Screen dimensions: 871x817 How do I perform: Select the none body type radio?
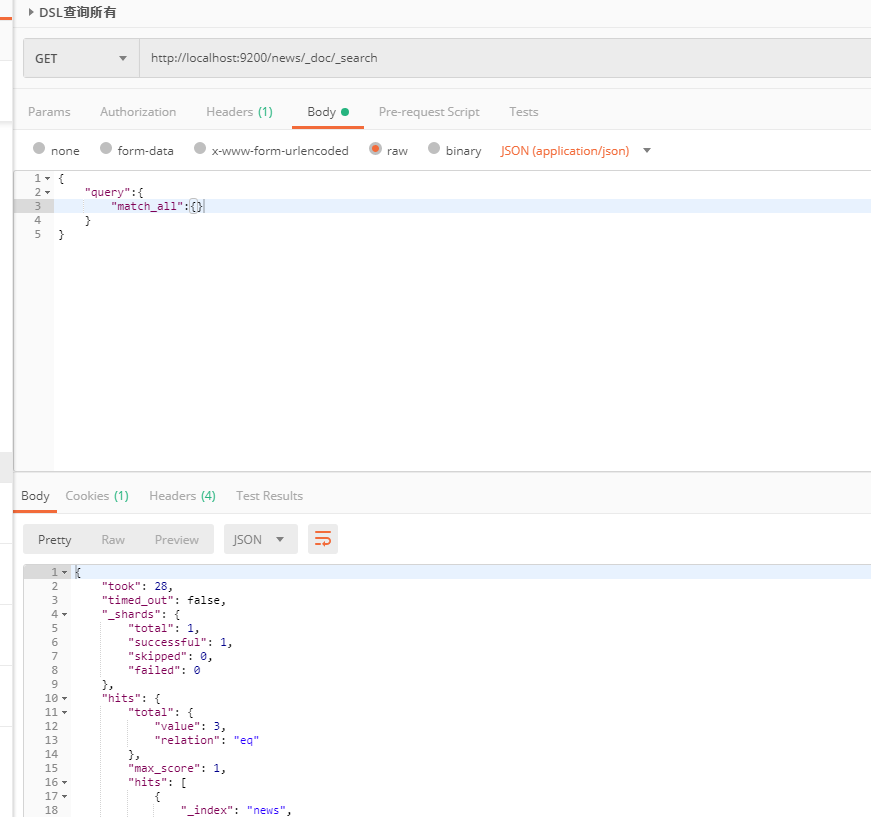tap(39, 148)
